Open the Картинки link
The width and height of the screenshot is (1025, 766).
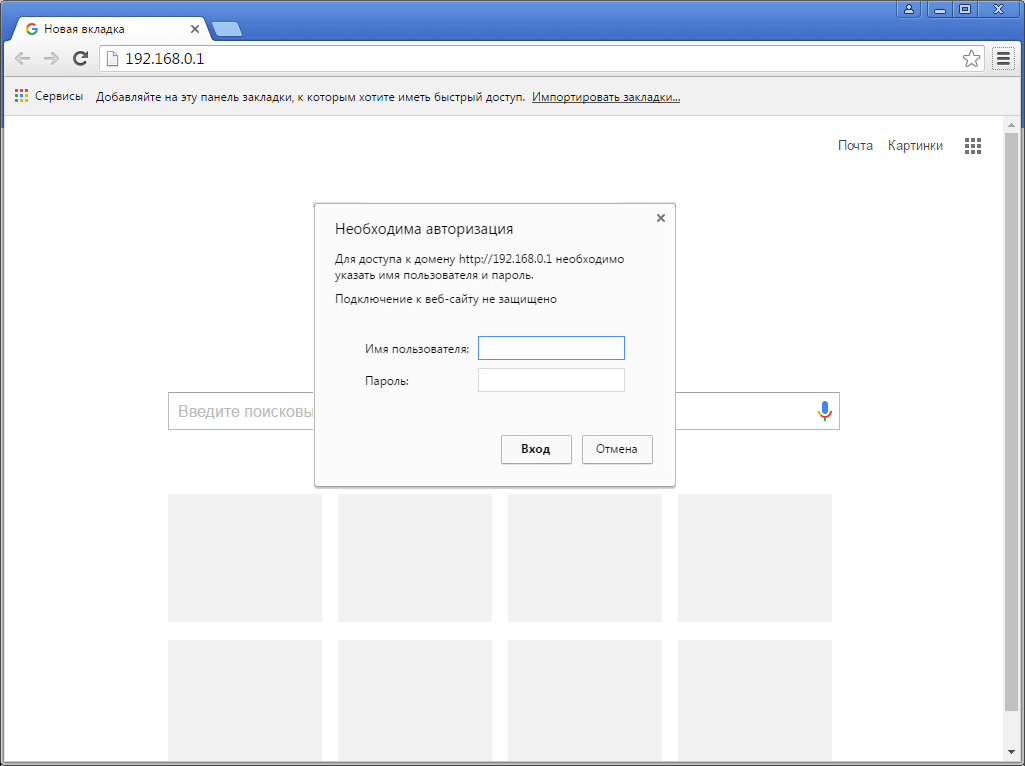(915, 146)
